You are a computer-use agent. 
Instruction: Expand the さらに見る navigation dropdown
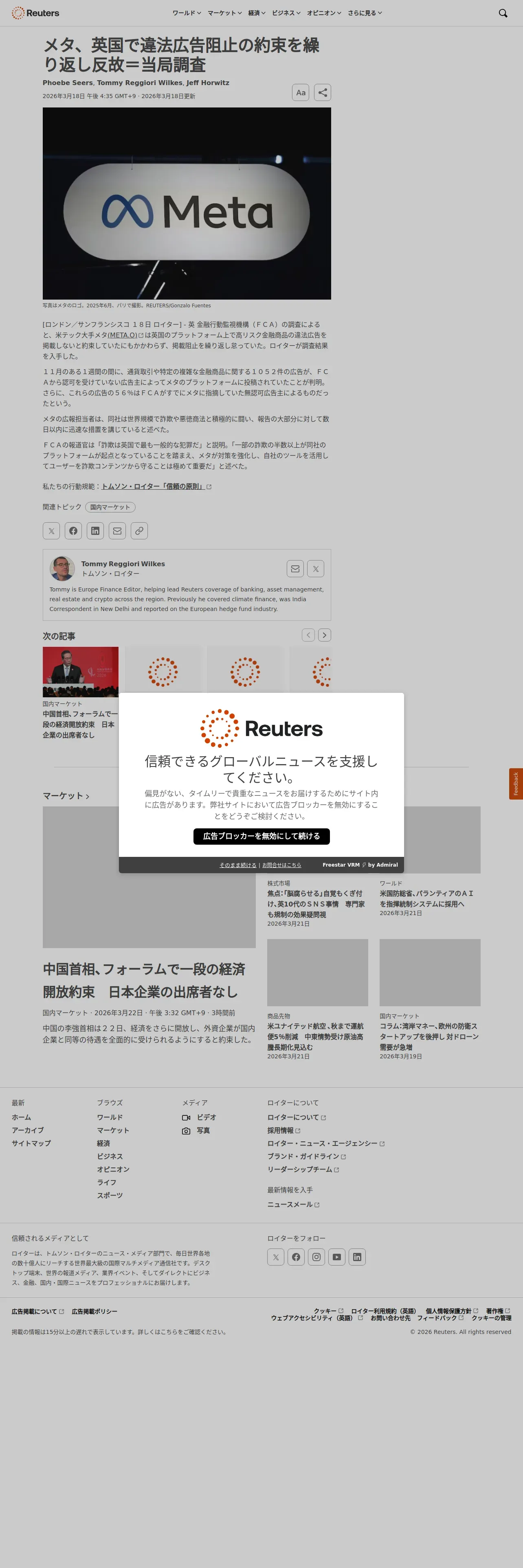(365, 13)
